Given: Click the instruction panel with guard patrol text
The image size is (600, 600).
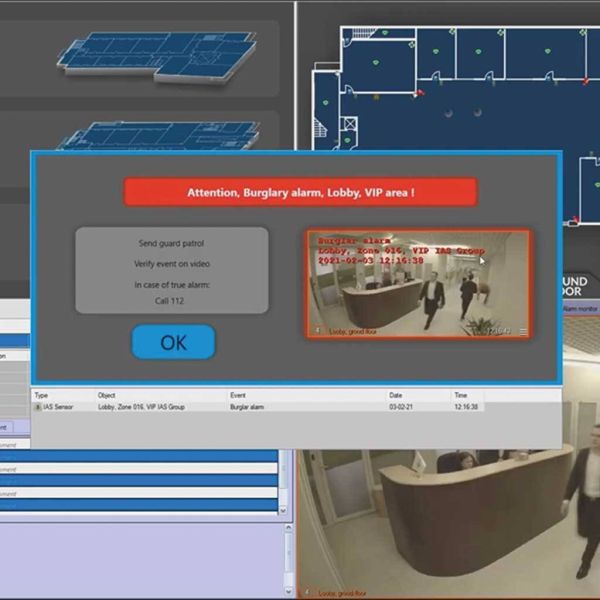Looking at the screenshot, I should (x=172, y=270).
